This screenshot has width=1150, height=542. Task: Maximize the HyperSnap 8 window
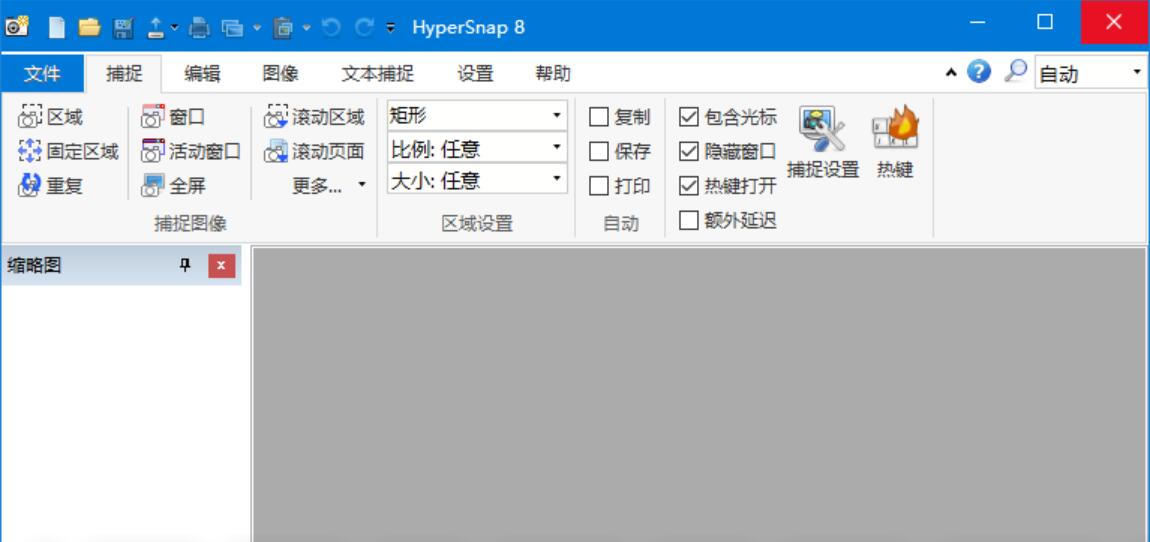[1045, 23]
